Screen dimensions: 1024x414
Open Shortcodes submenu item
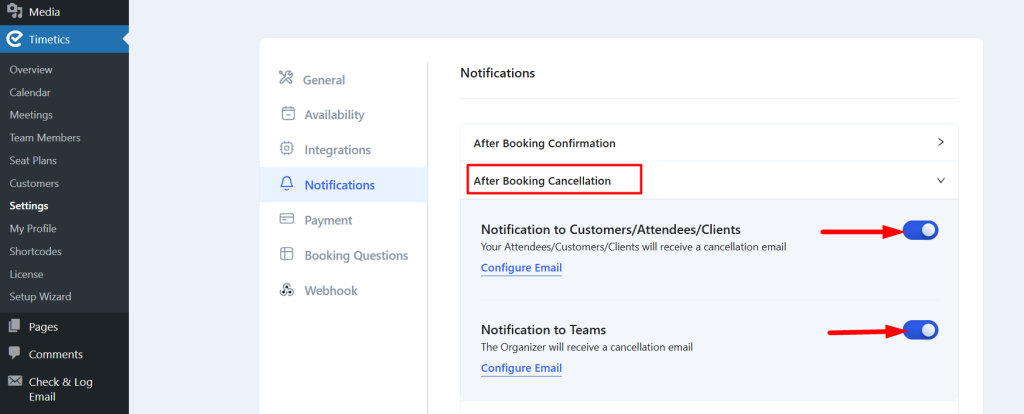(35, 251)
